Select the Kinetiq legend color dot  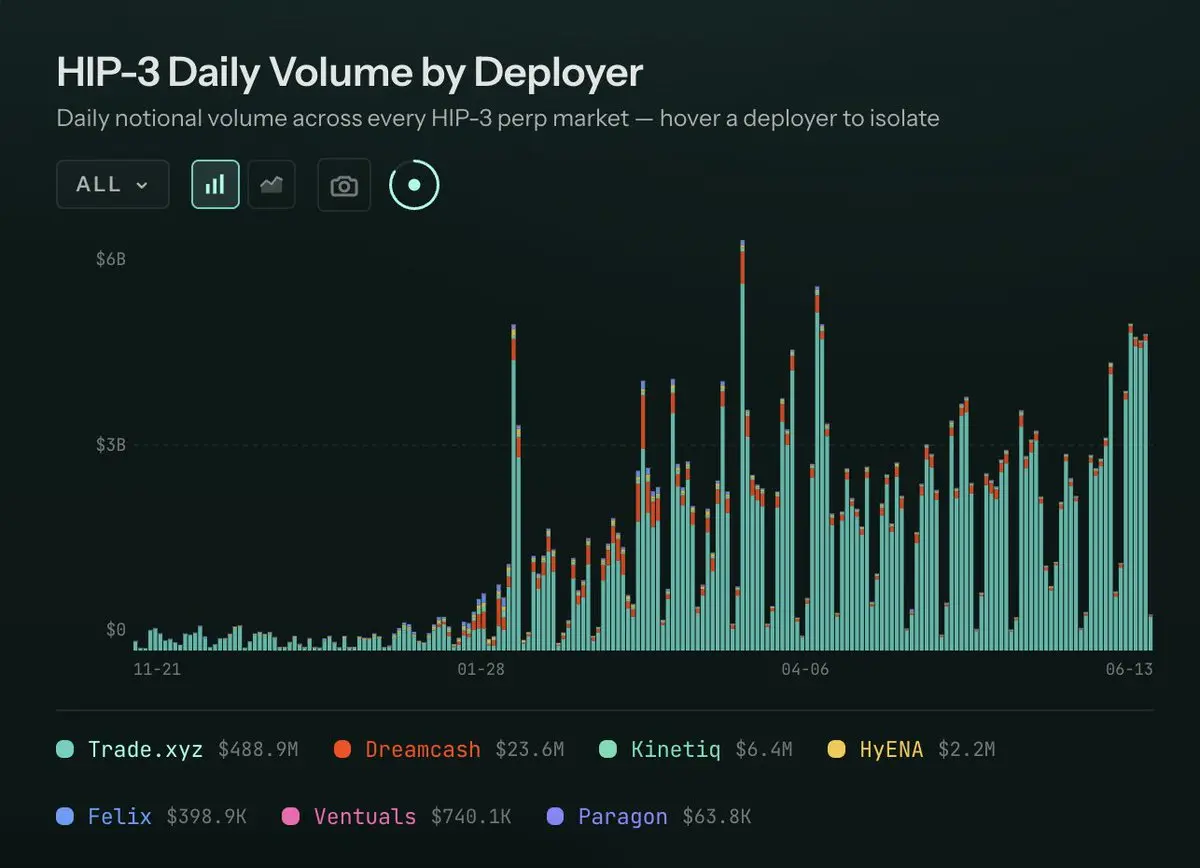[x=608, y=749]
